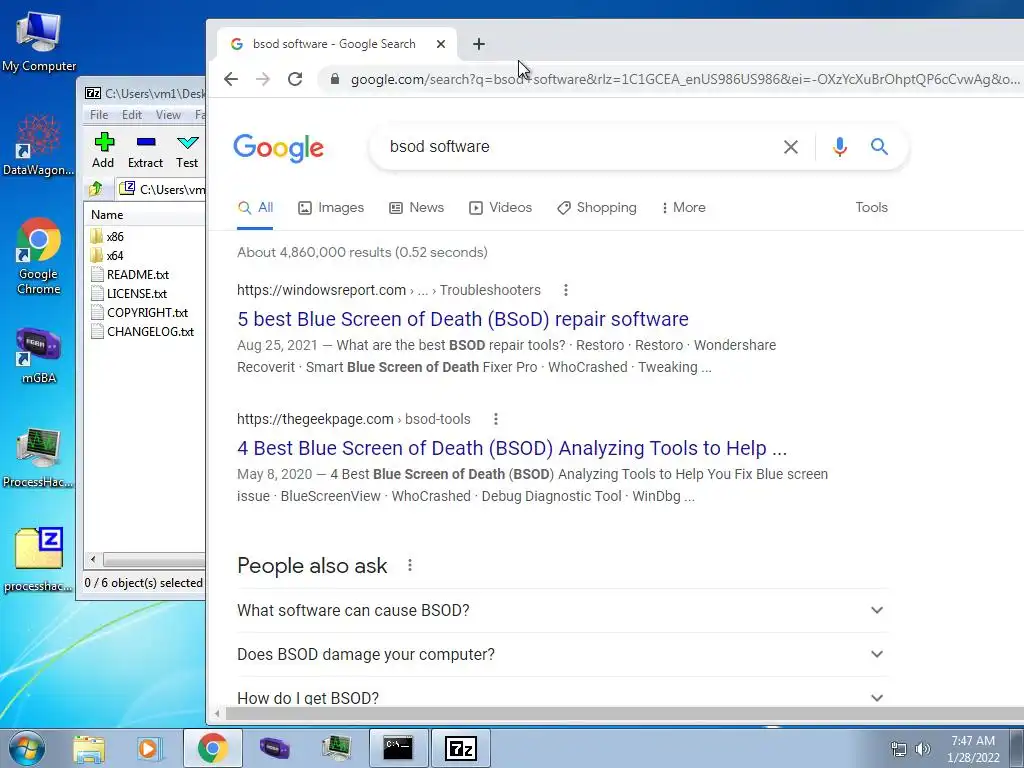Go back in Chrome browser
Screen dimensions: 1024x768
tap(231, 79)
